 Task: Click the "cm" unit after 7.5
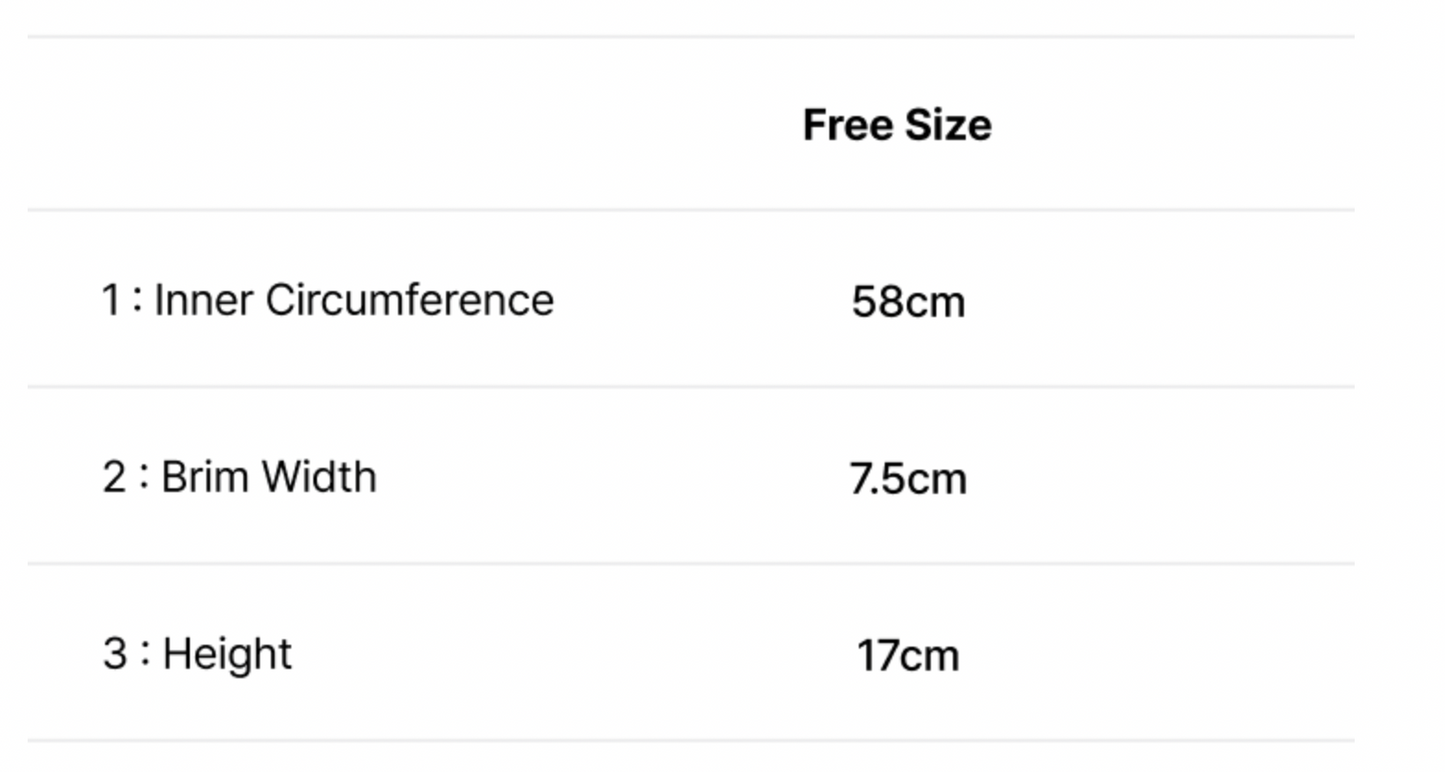click(936, 479)
